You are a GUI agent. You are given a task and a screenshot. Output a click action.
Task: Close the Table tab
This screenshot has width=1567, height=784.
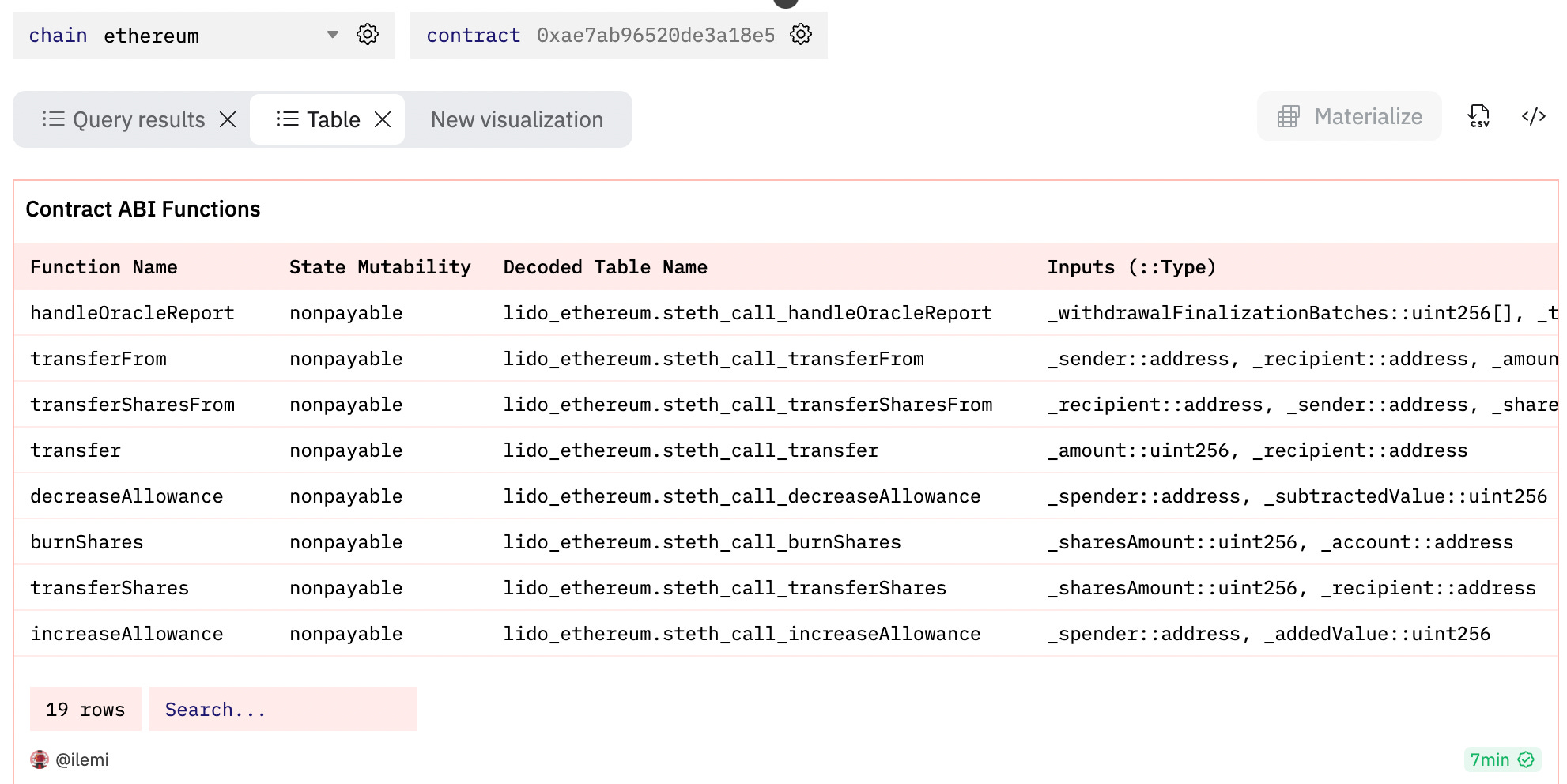[383, 119]
